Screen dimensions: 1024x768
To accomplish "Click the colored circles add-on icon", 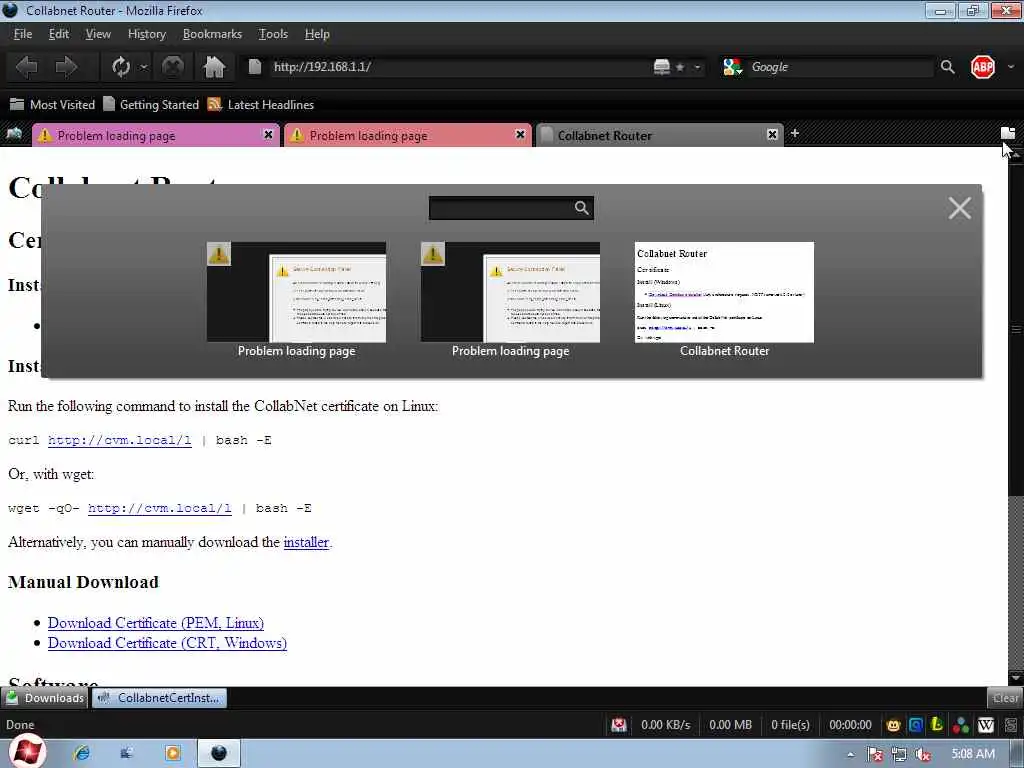I will [961, 725].
